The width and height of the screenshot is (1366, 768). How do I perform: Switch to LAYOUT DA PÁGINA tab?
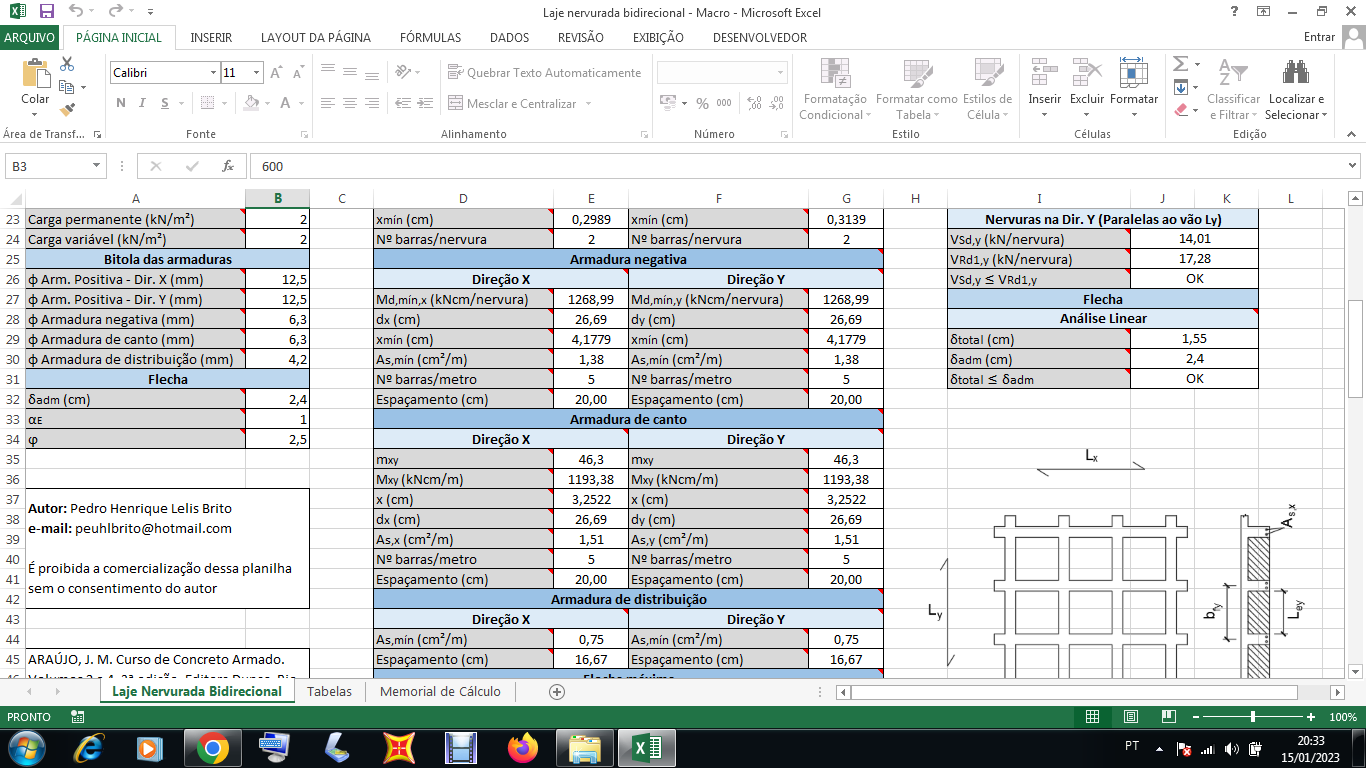coord(316,38)
